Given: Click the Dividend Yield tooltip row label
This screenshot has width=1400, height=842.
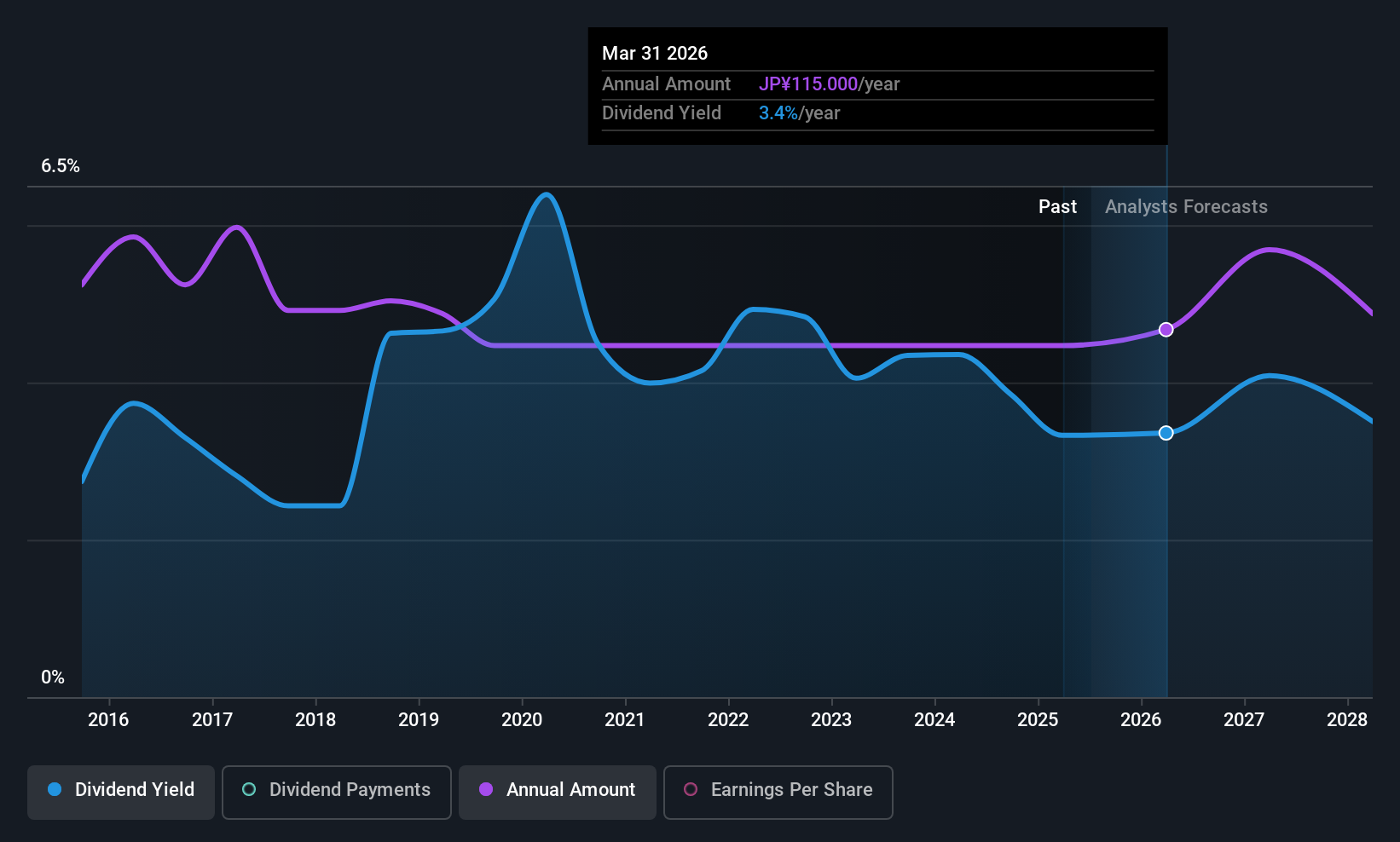Looking at the screenshot, I should coord(661,113).
